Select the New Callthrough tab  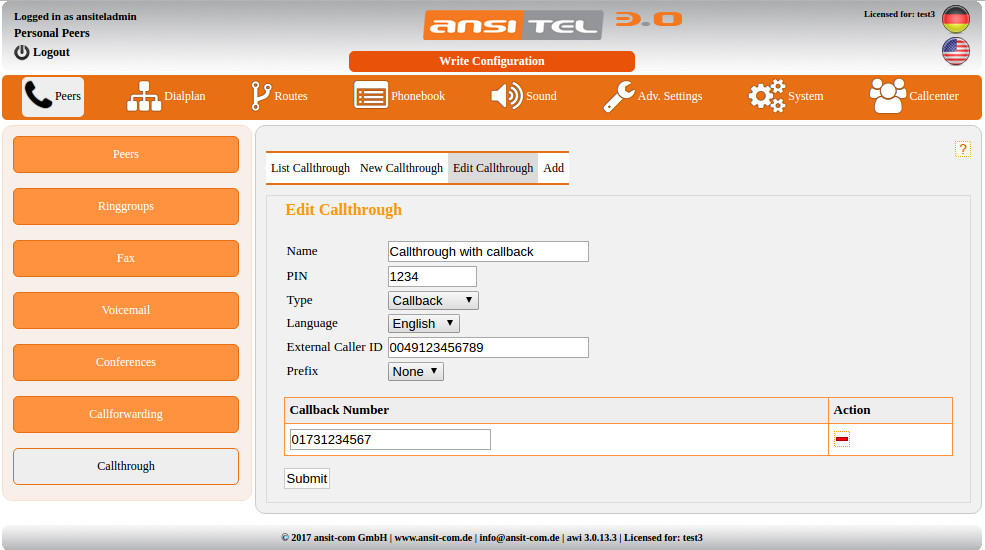pyautogui.click(x=401, y=168)
